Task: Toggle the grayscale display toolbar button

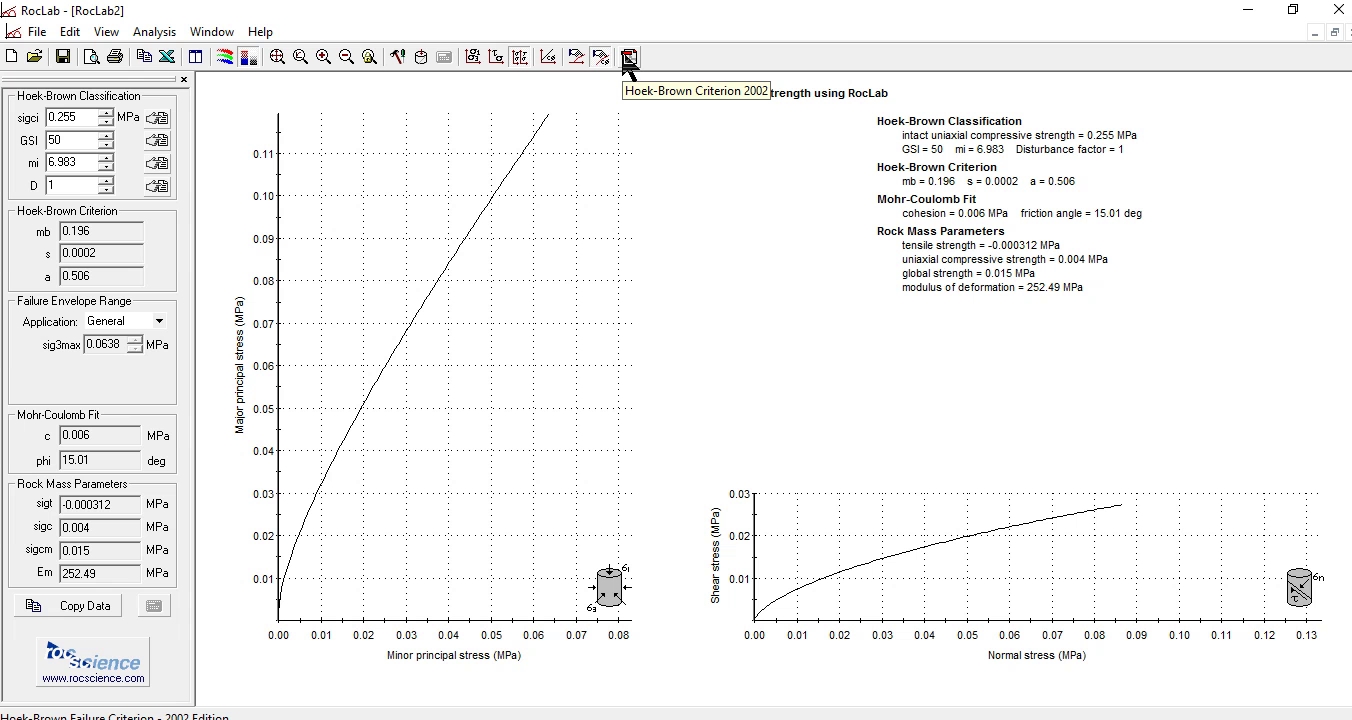Action: pos(248,57)
